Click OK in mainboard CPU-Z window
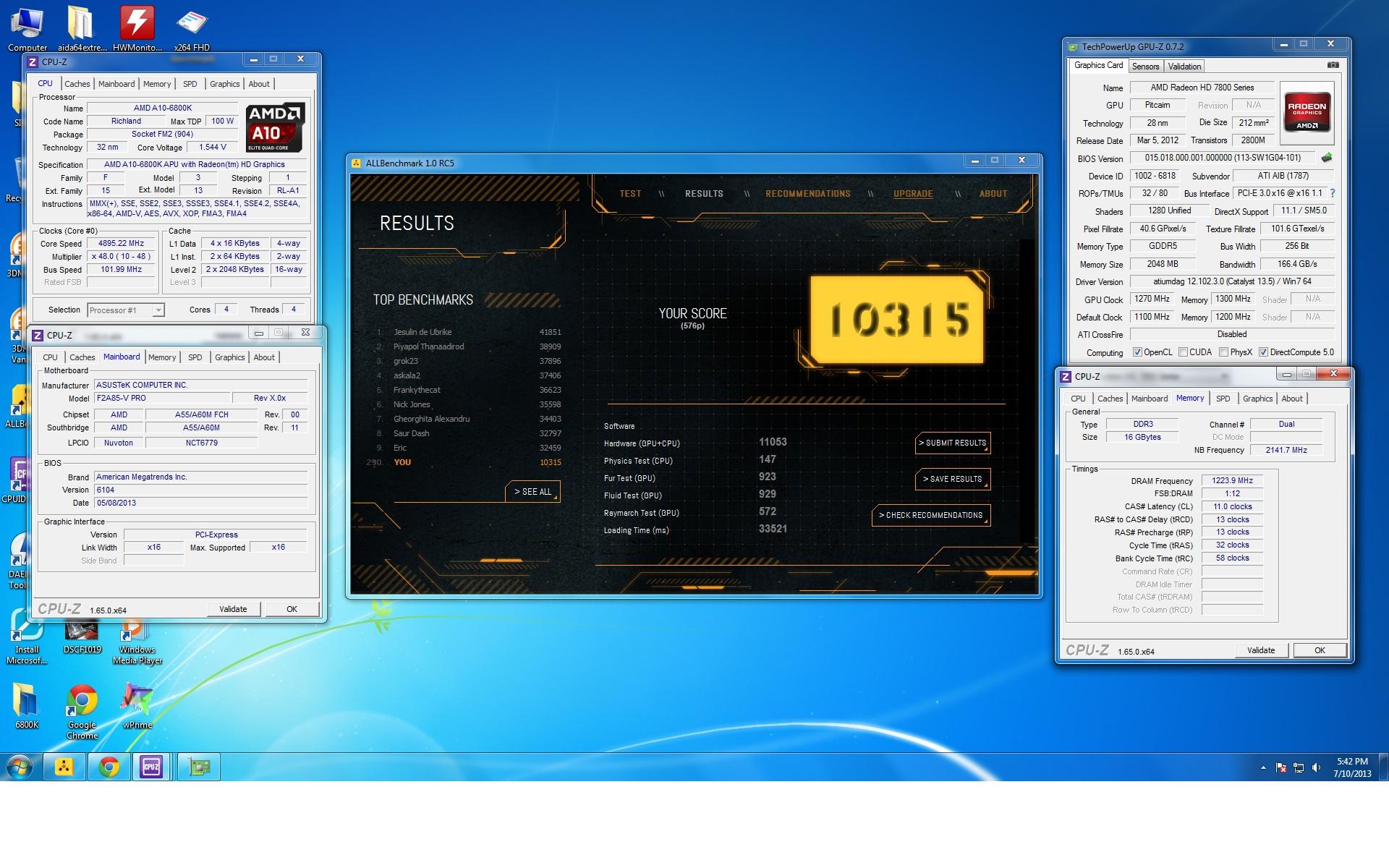1389x868 pixels. [292, 609]
